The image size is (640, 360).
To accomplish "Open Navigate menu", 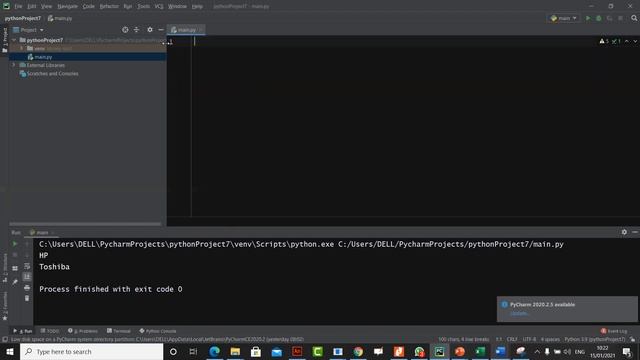I will [x=67, y=6].
